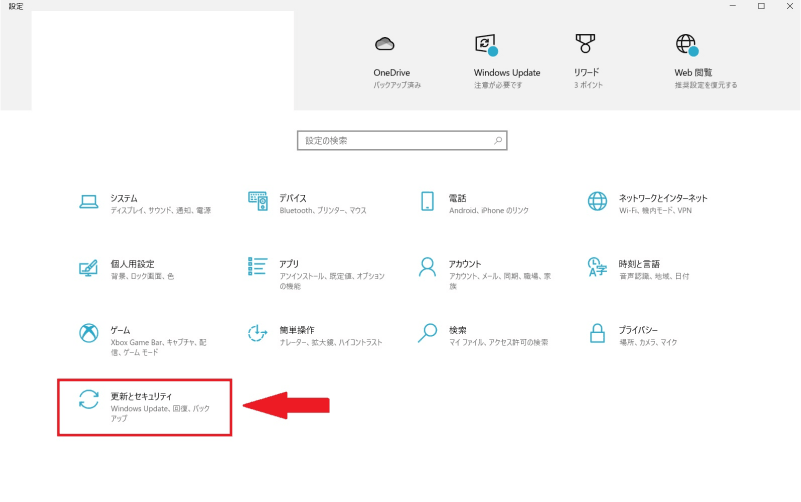Open the アプリ list icon
This screenshot has height=502, width=801.
(257, 266)
